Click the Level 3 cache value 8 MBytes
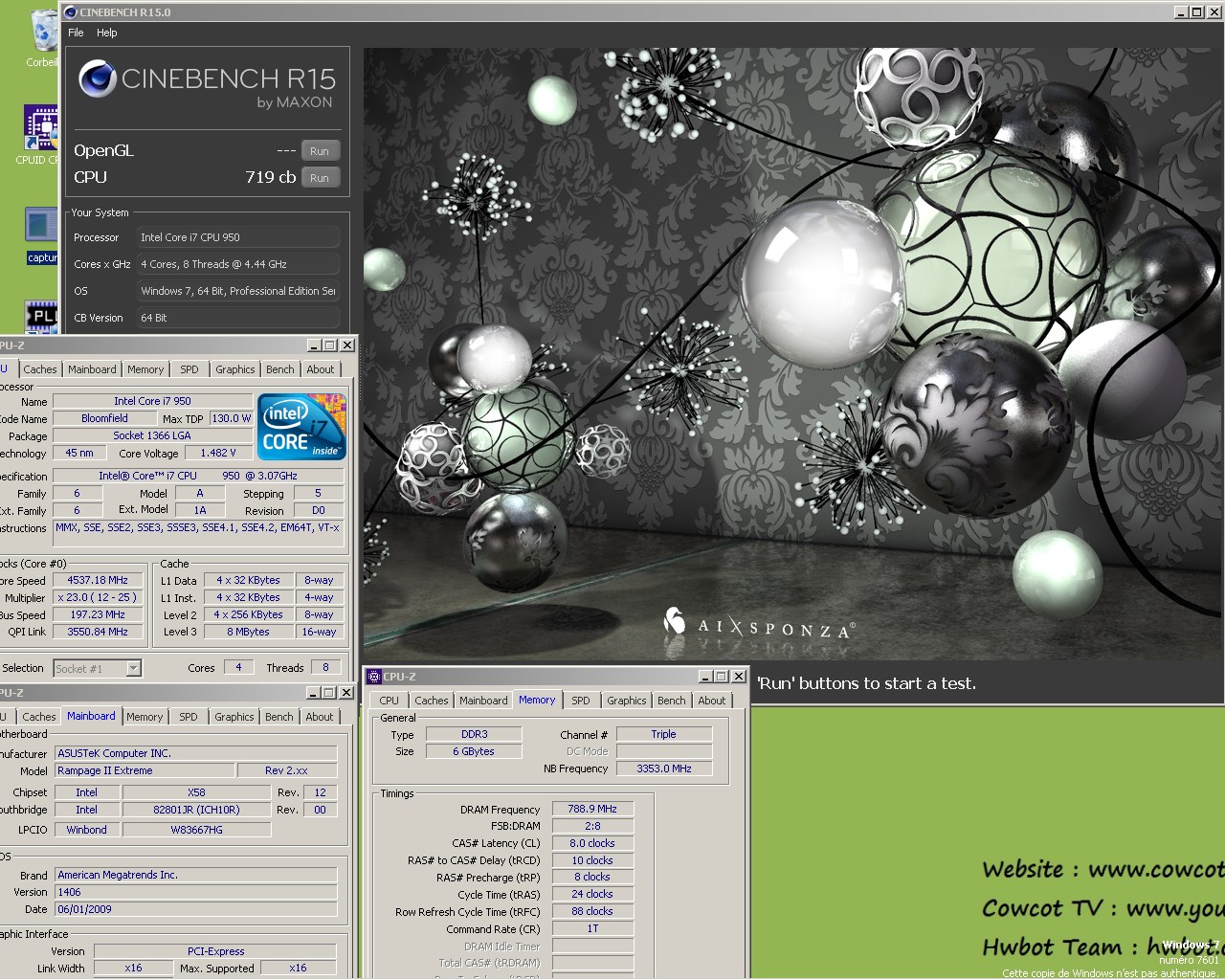The image size is (1225, 980). point(248,632)
